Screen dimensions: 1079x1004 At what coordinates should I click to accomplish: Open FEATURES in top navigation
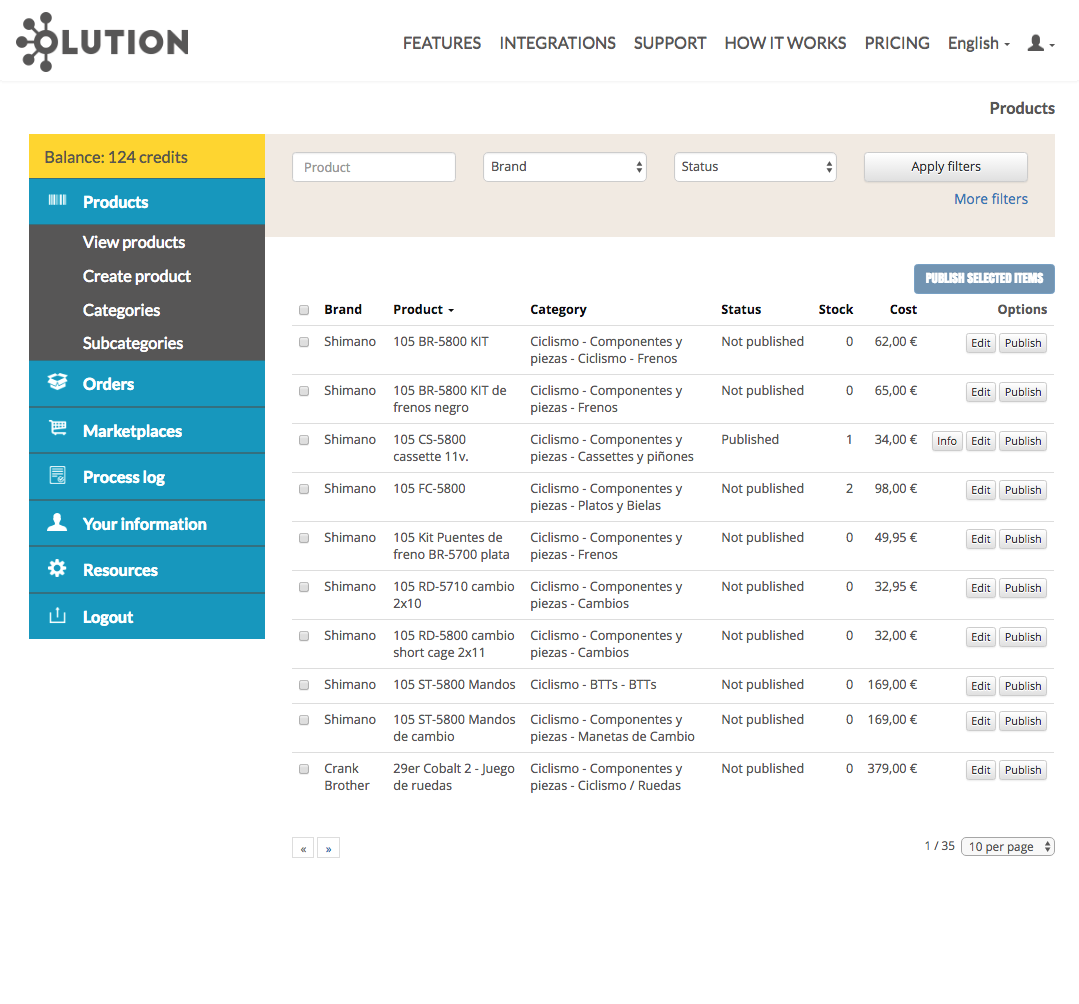pyautogui.click(x=442, y=43)
